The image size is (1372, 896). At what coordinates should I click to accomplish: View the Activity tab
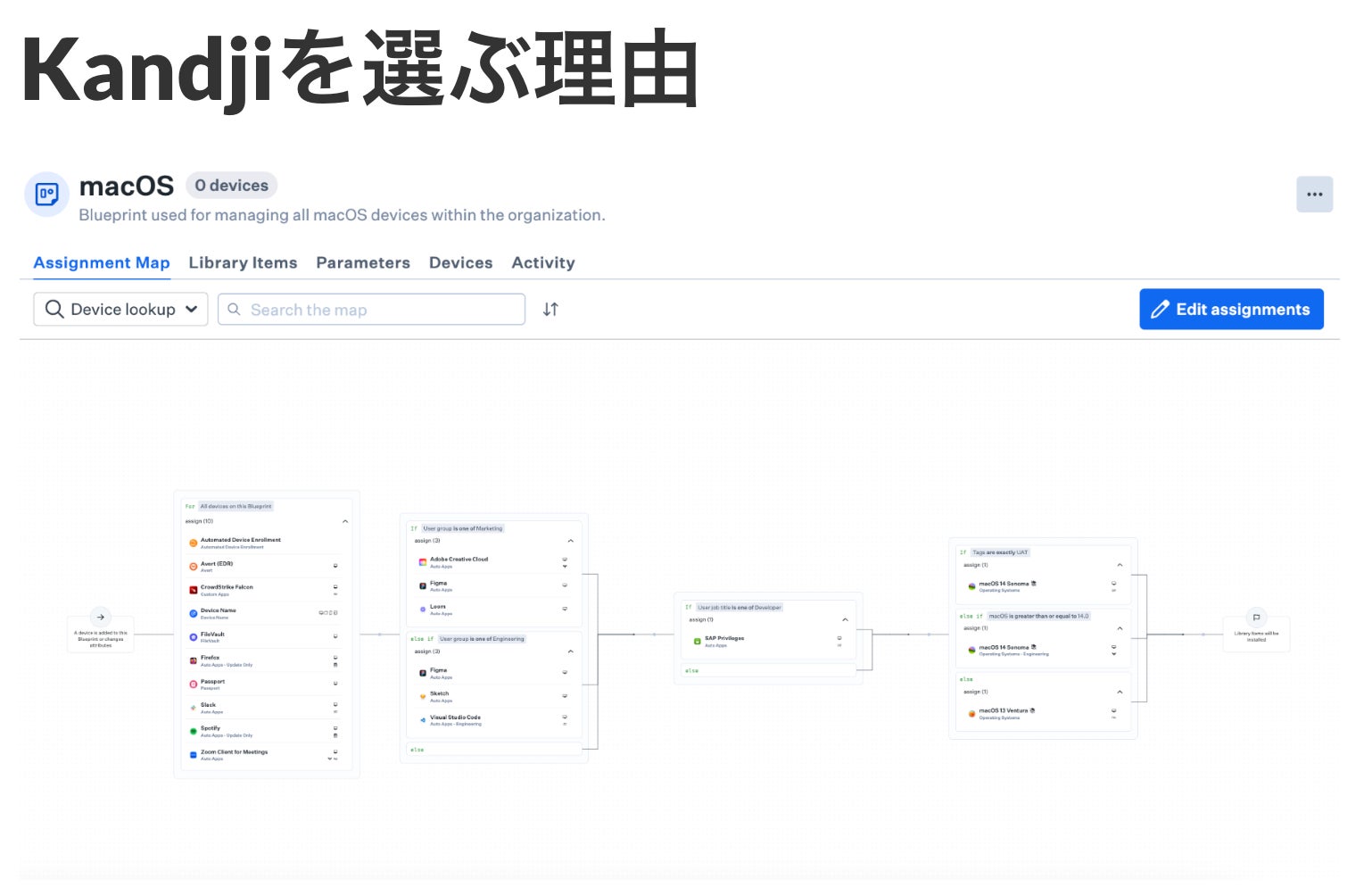[x=543, y=262]
